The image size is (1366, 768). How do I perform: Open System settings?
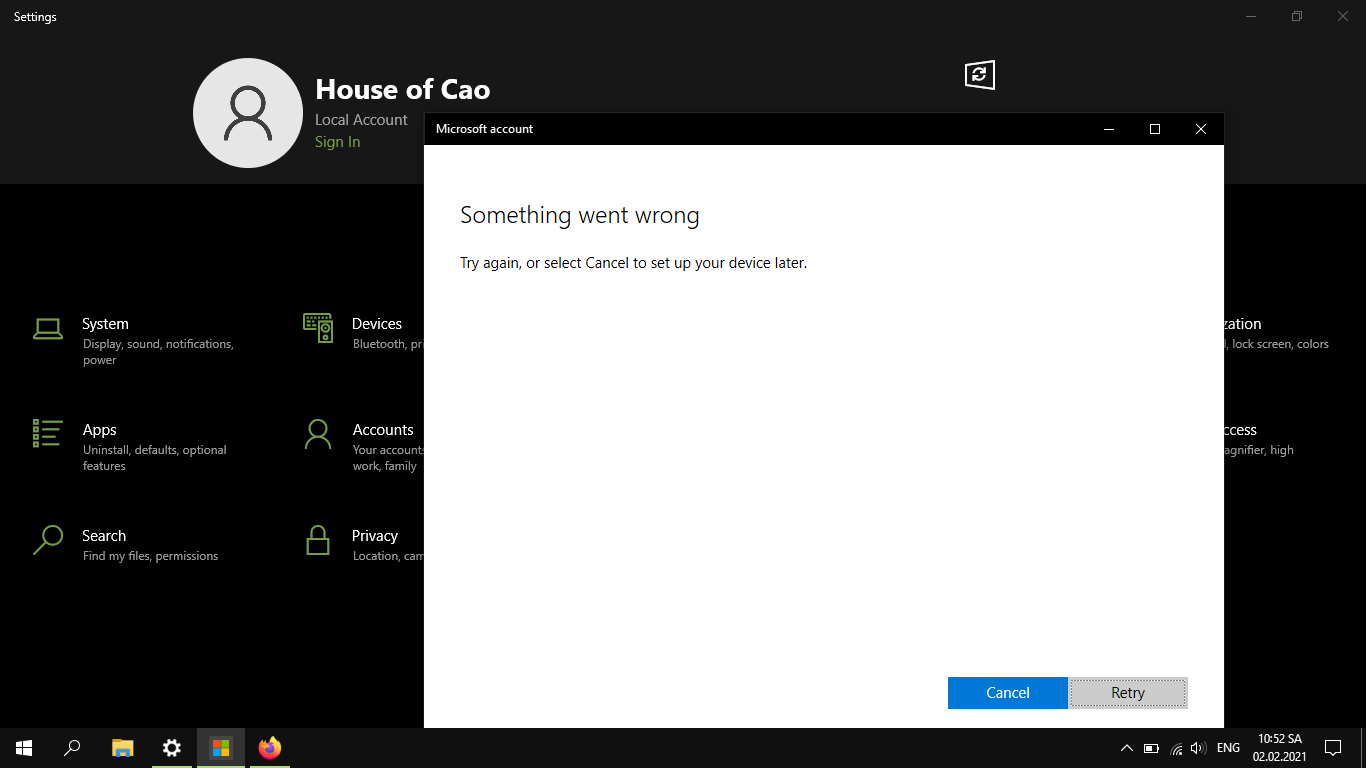click(104, 323)
